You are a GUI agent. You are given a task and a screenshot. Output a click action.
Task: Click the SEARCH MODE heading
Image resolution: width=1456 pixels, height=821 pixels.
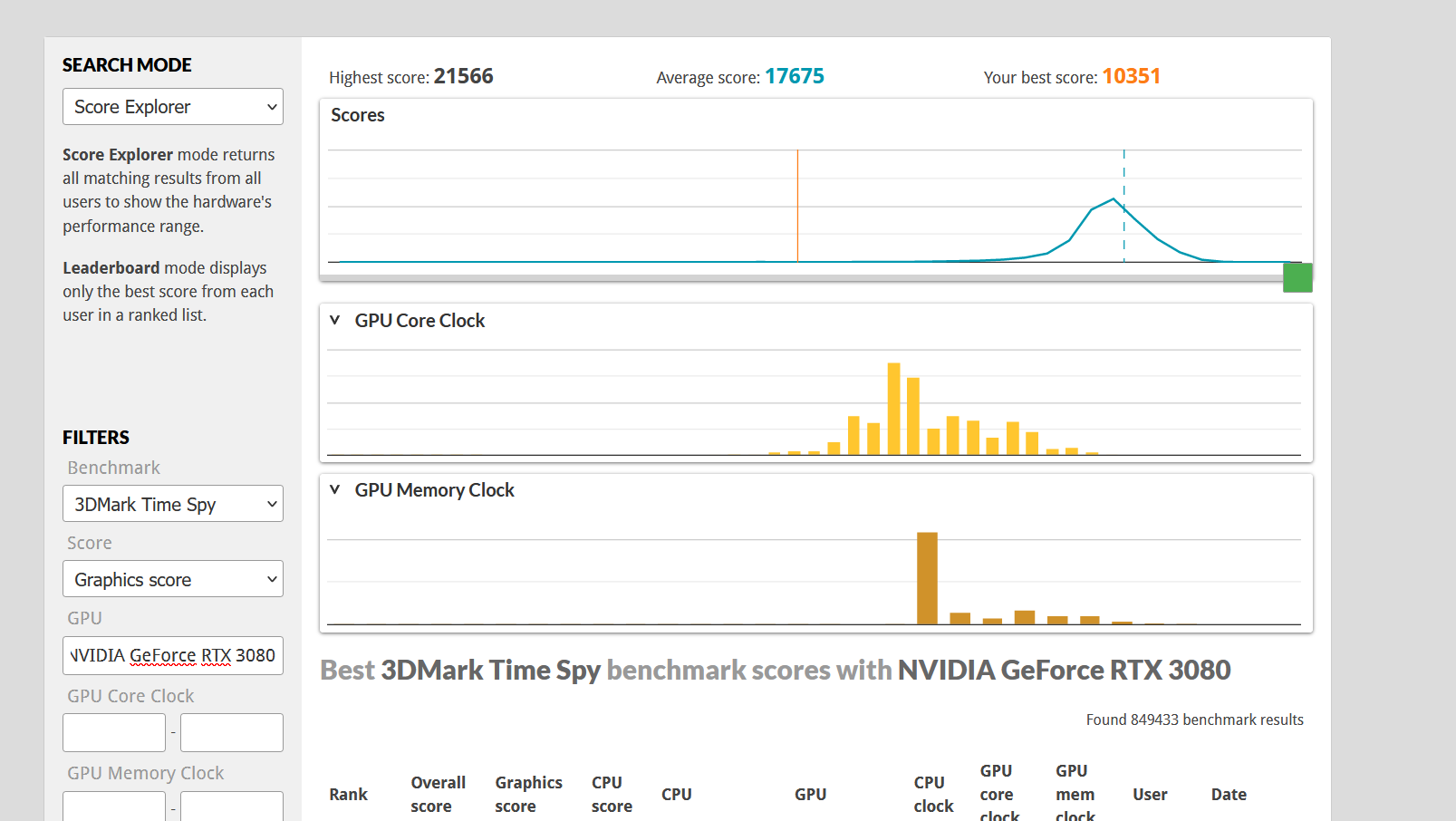tap(127, 65)
